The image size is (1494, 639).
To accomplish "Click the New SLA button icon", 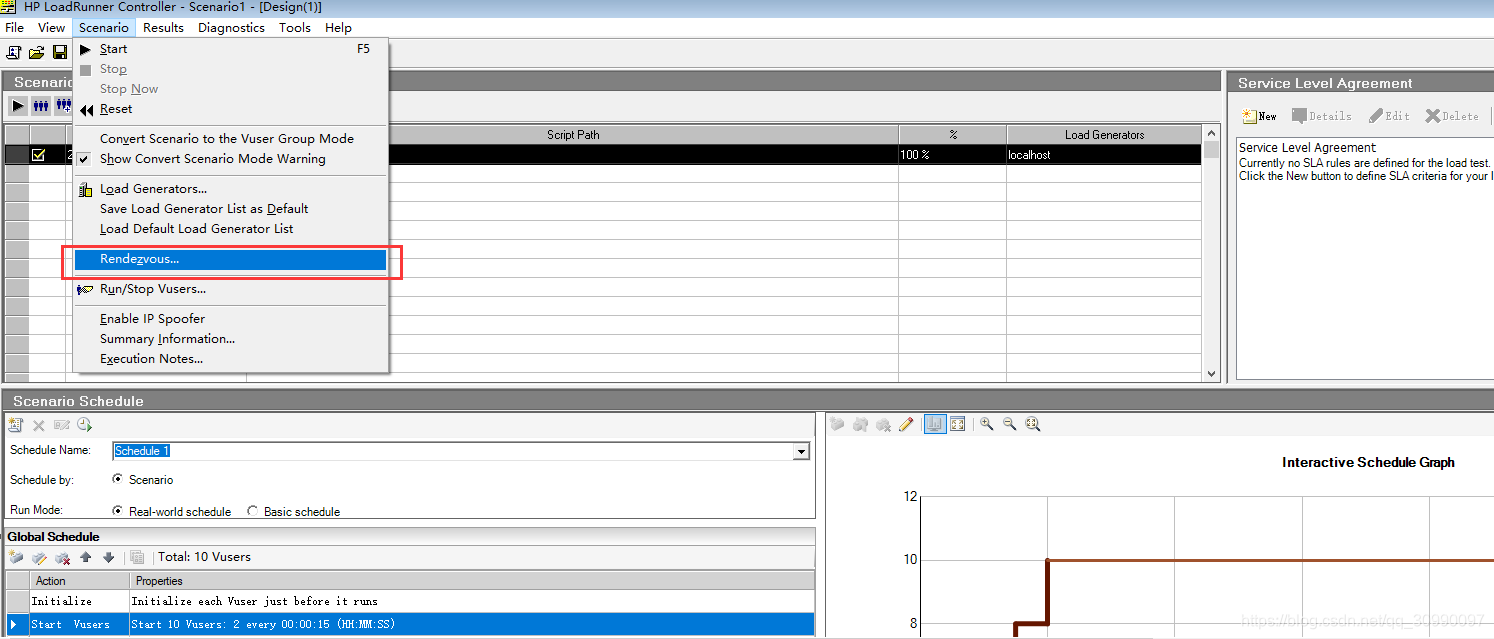I will pyautogui.click(x=1259, y=116).
